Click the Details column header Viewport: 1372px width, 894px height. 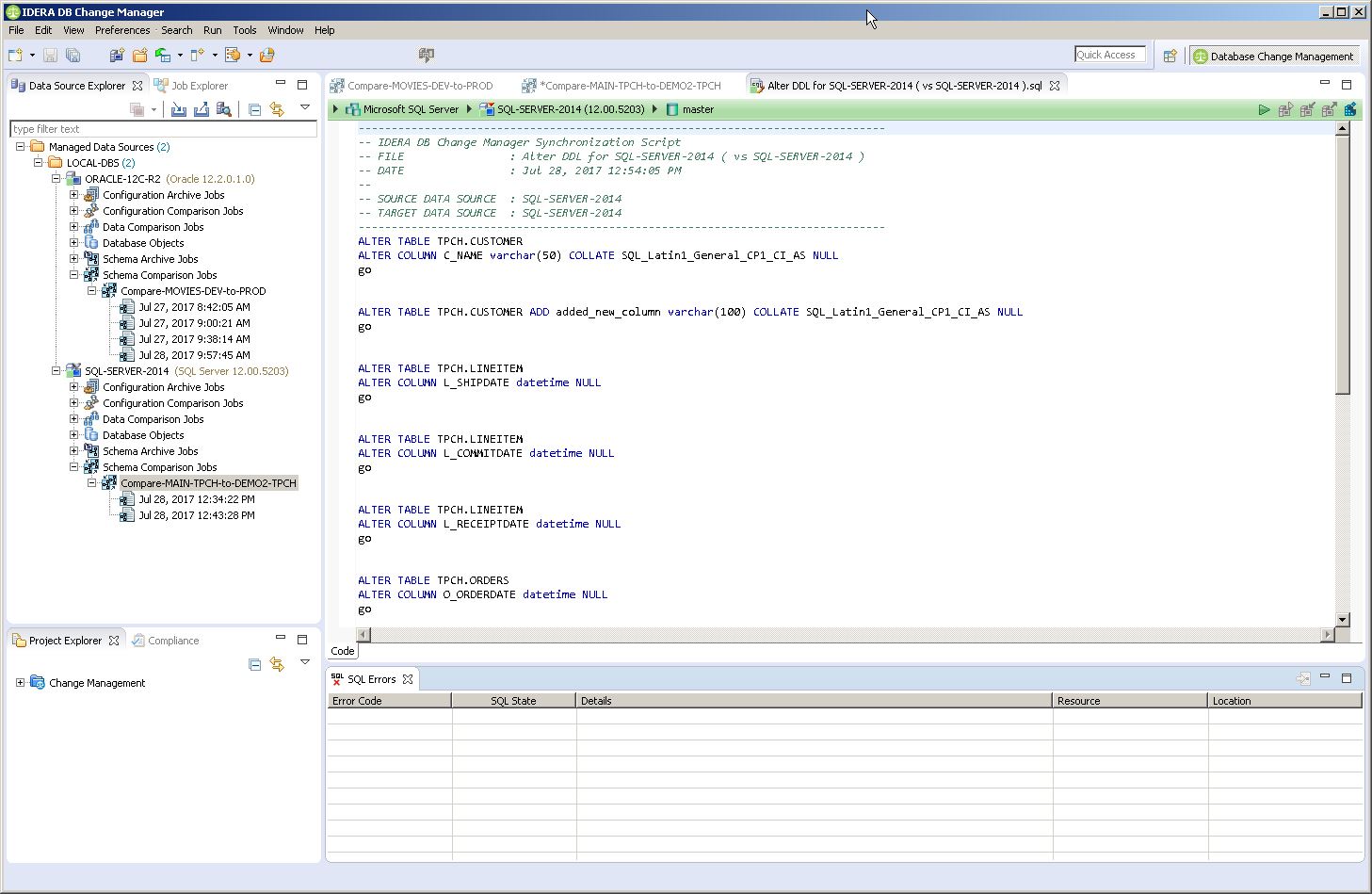814,700
